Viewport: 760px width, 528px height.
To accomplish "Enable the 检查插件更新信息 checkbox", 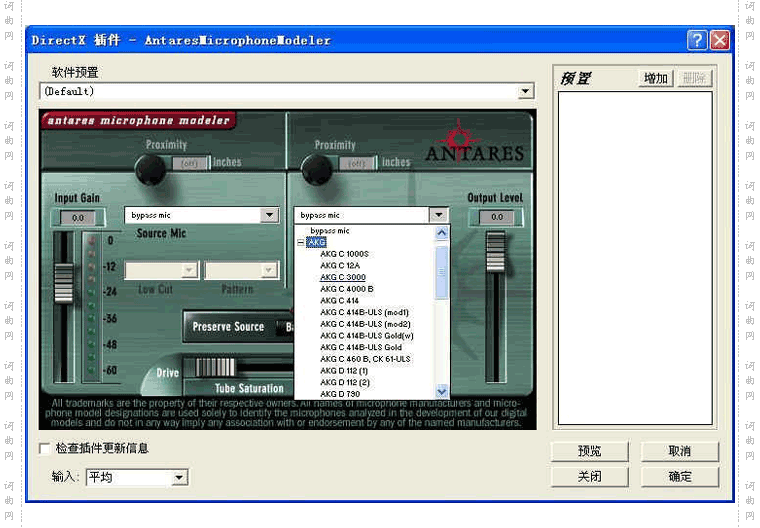I will [45, 448].
